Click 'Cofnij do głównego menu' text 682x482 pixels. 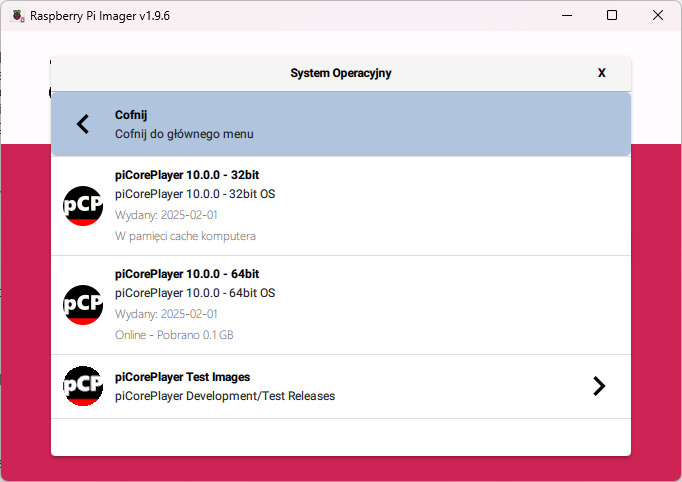click(x=184, y=134)
